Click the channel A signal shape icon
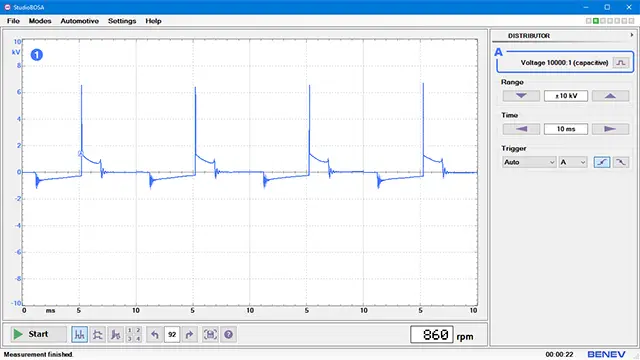640x360 pixels. click(621, 62)
